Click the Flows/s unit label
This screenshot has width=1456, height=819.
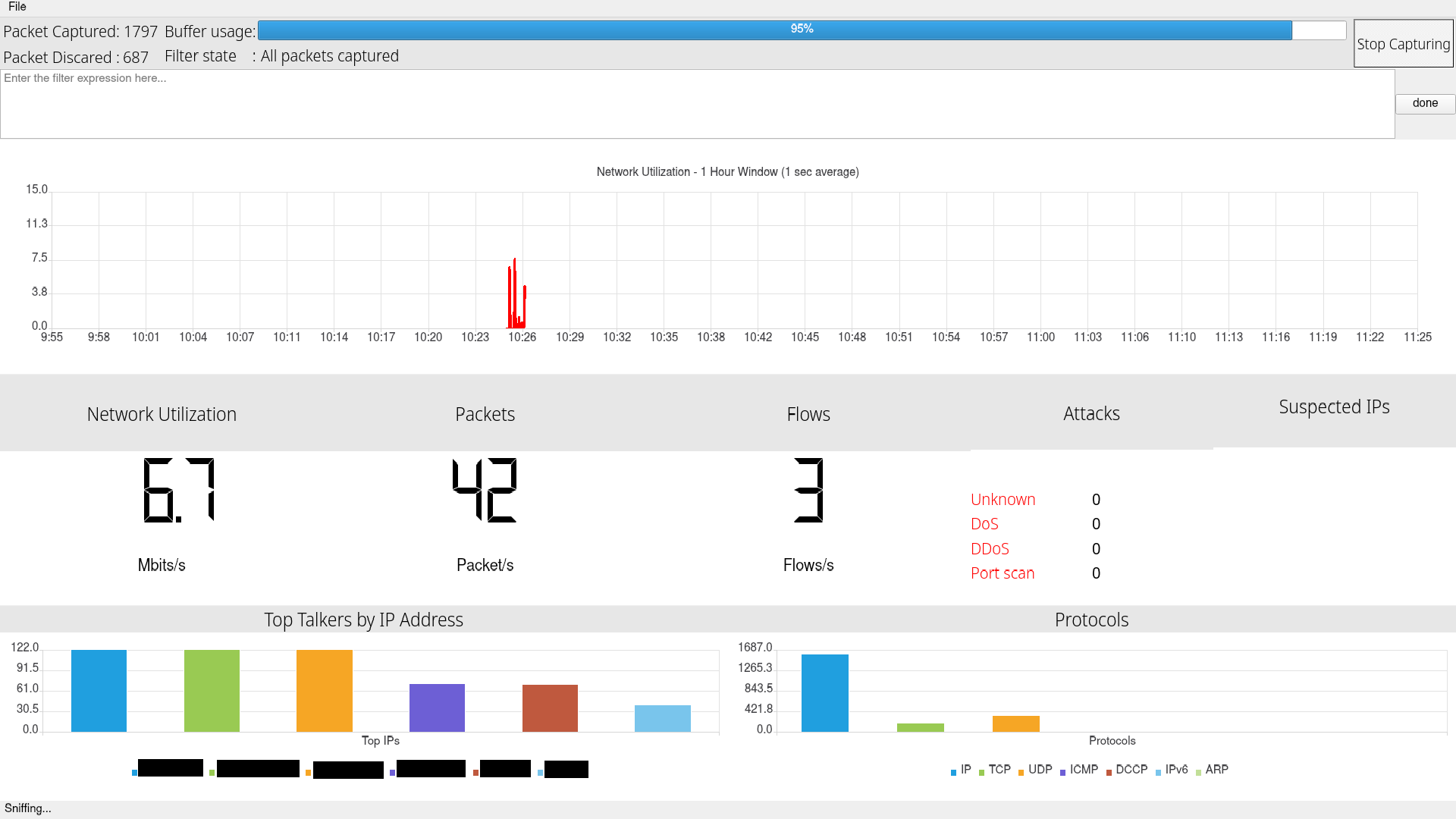click(808, 565)
